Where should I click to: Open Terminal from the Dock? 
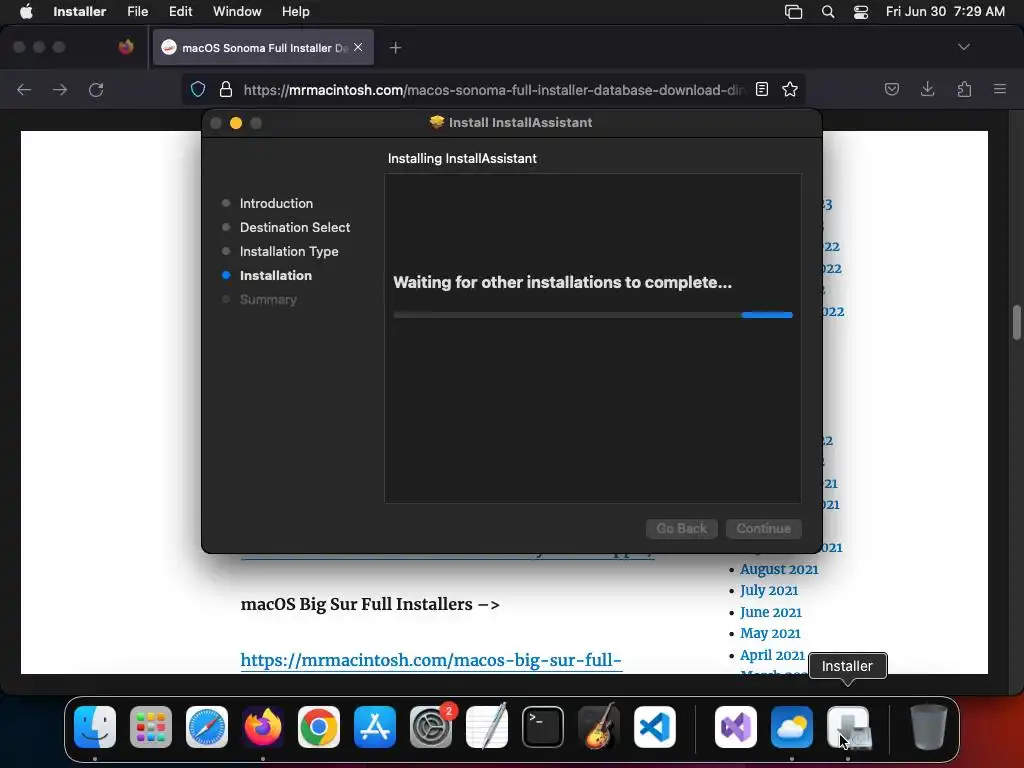pyautogui.click(x=543, y=727)
